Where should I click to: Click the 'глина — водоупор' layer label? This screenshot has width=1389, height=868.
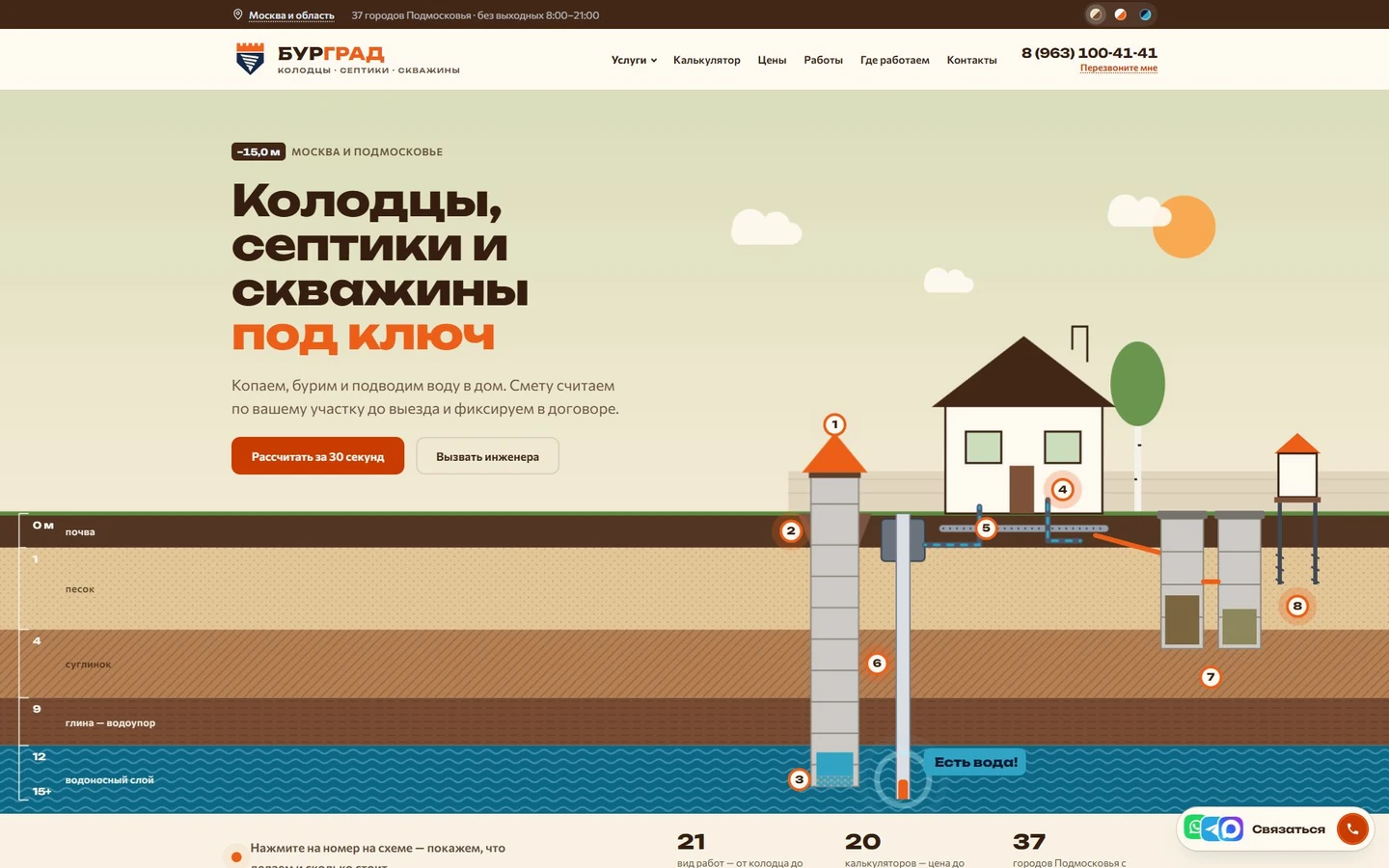(110, 722)
